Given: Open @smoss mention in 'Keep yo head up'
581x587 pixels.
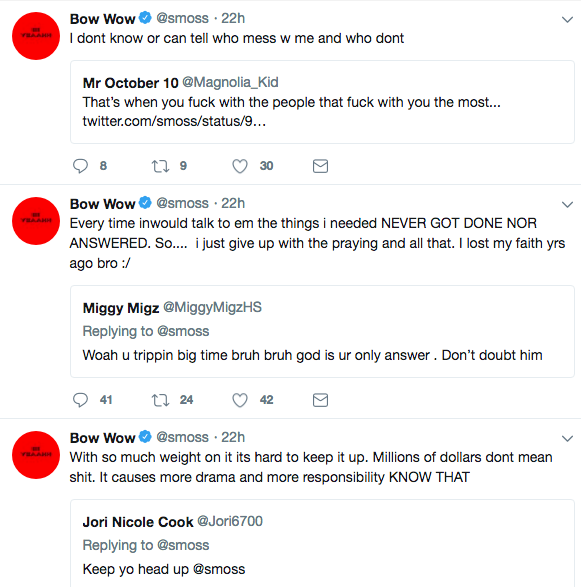Looking at the screenshot, I should click(219, 569).
